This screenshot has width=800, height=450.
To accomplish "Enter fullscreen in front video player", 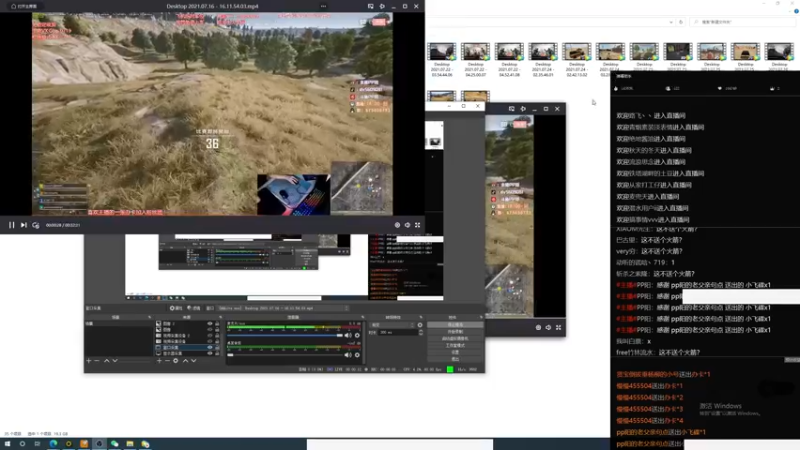I will coord(417,225).
